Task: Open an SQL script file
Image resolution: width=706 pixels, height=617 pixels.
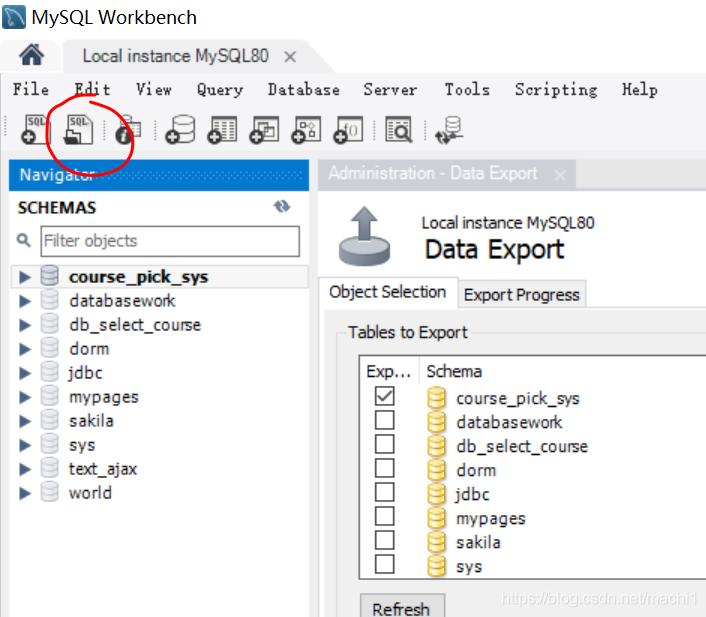Action: pos(79,130)
